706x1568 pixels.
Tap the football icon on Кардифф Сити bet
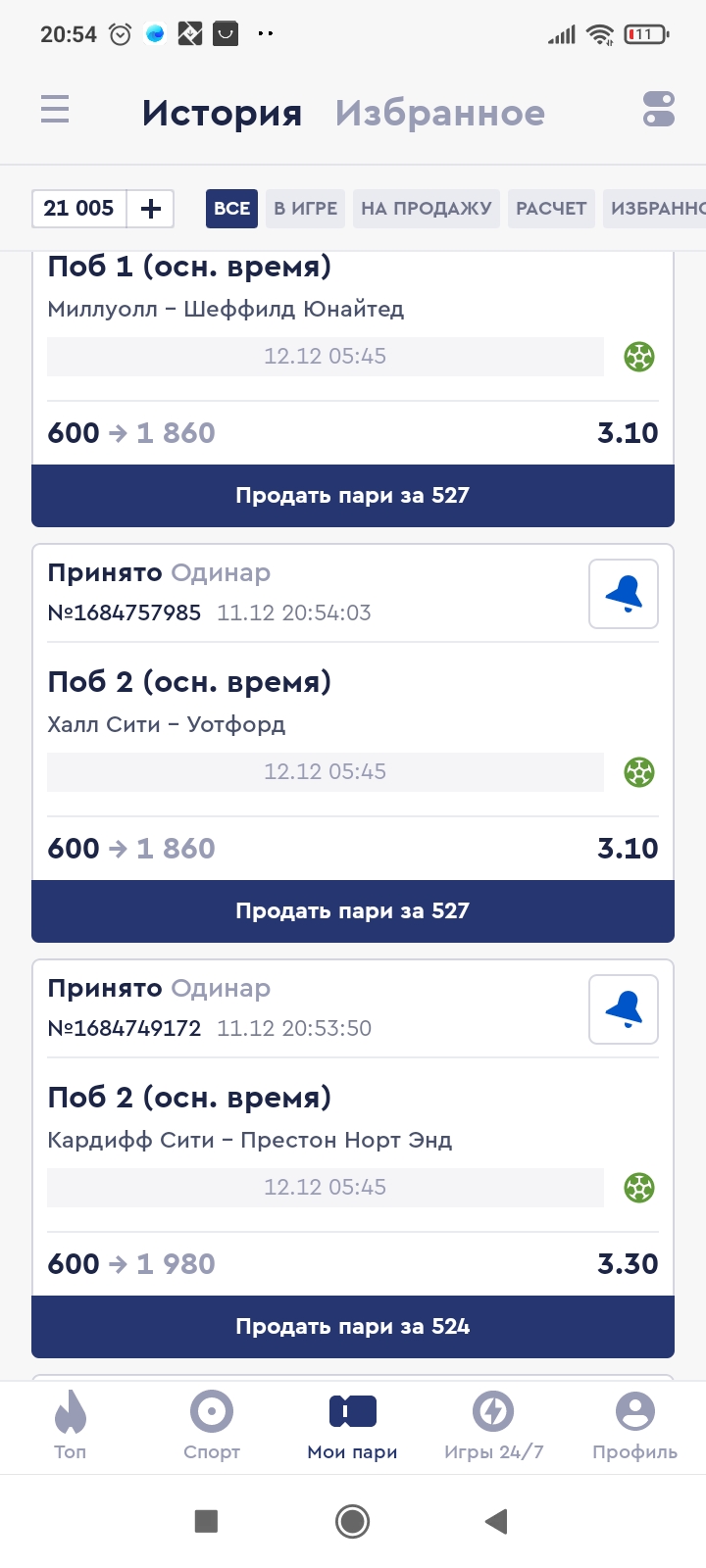[x=639, y=1188]
